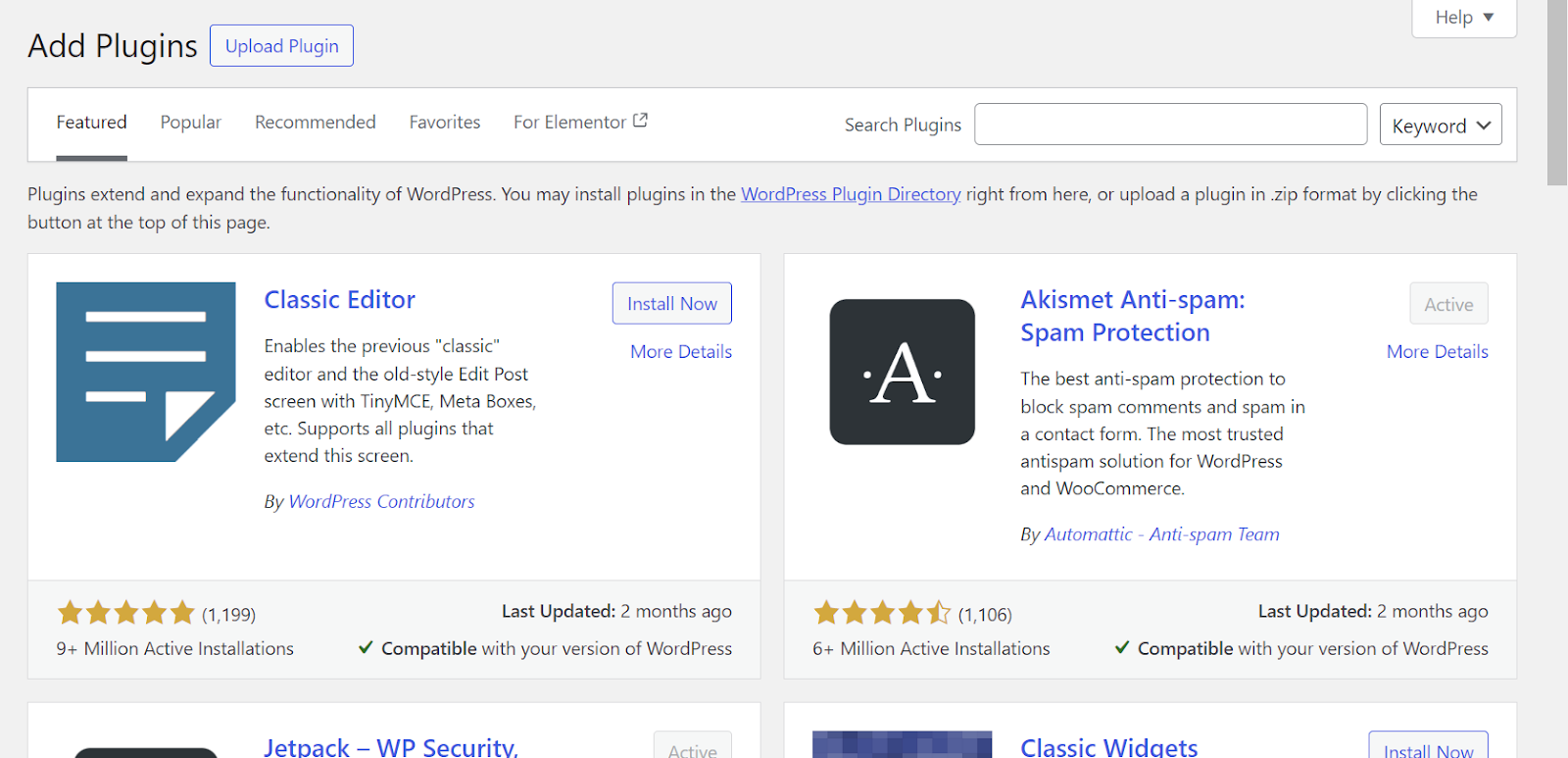The width and height of the screenshot is (1568, 758).
Task: Open the Jetpack – WP Security plugin title
Action: (x=391, y=746)
